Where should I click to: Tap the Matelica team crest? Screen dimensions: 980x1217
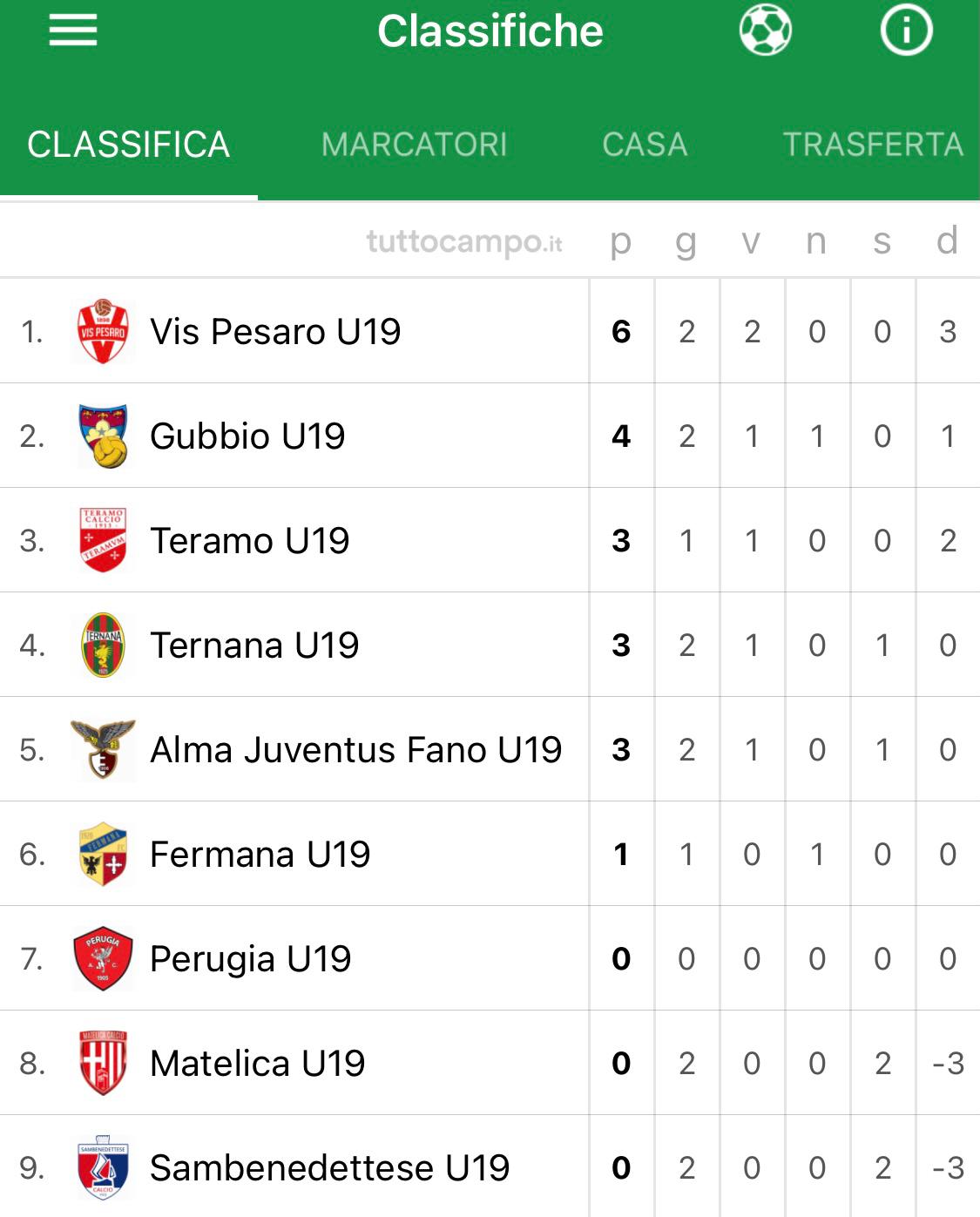click(103, 1063)
